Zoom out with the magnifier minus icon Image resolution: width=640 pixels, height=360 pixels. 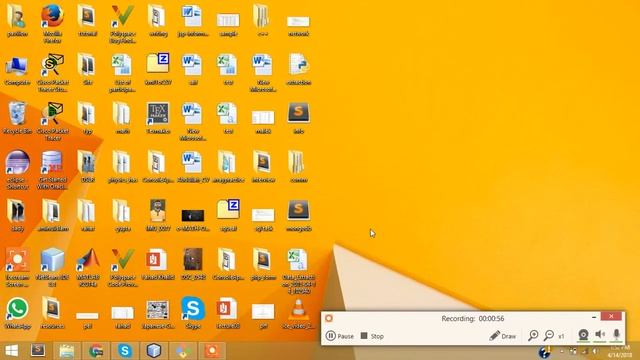point(549,336)
